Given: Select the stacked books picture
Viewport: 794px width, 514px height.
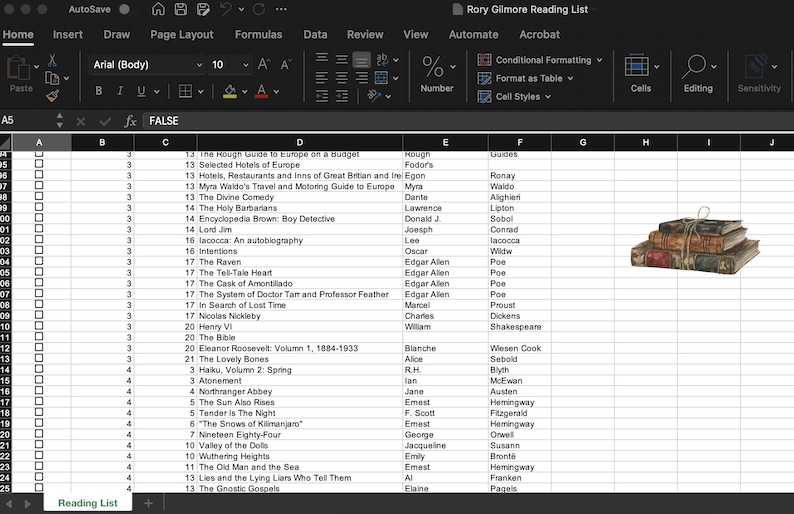Looking at the screenshot, I should click(x=695, y=241).
